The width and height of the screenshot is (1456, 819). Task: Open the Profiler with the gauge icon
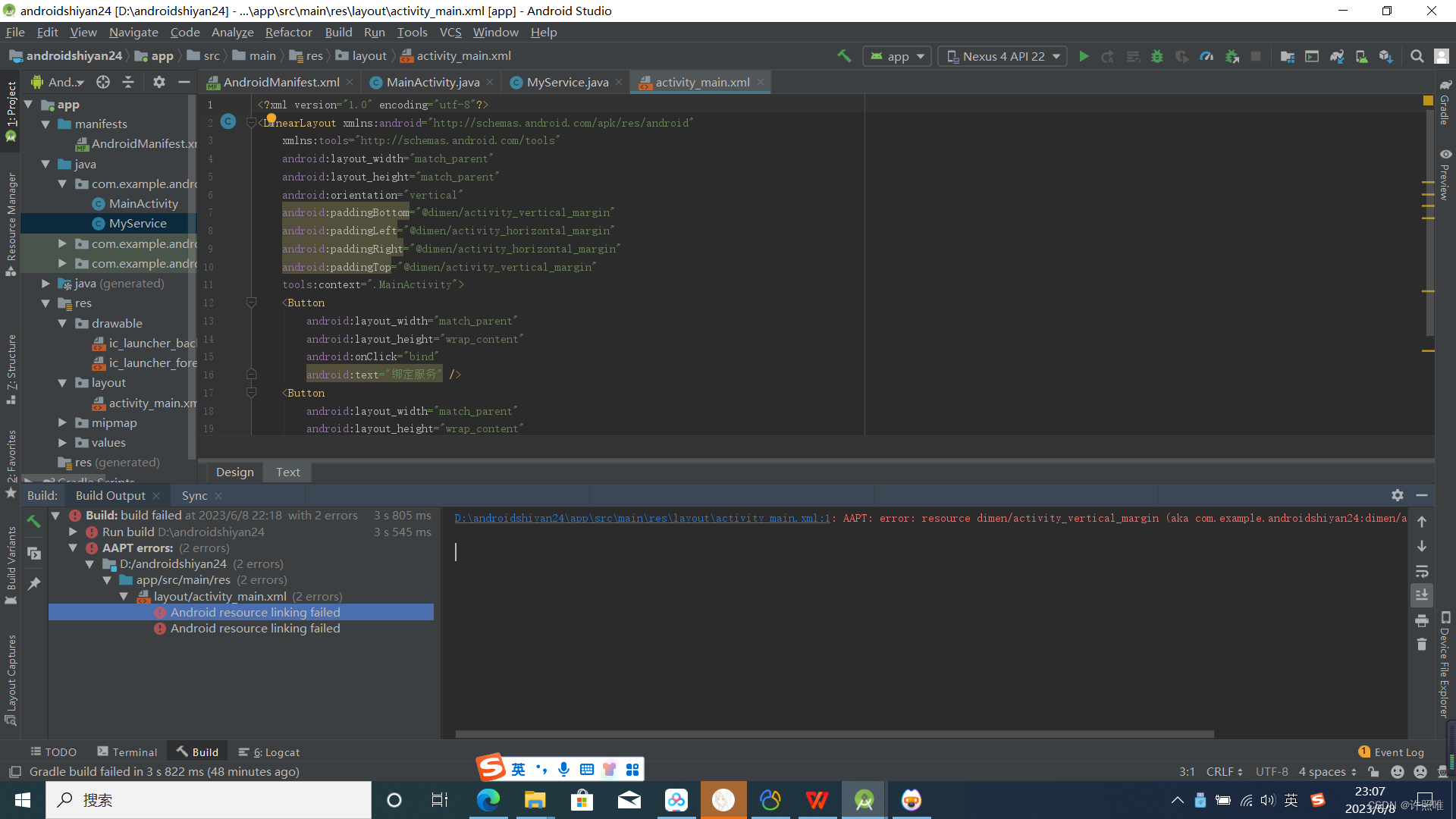(x=1207, y=55)
